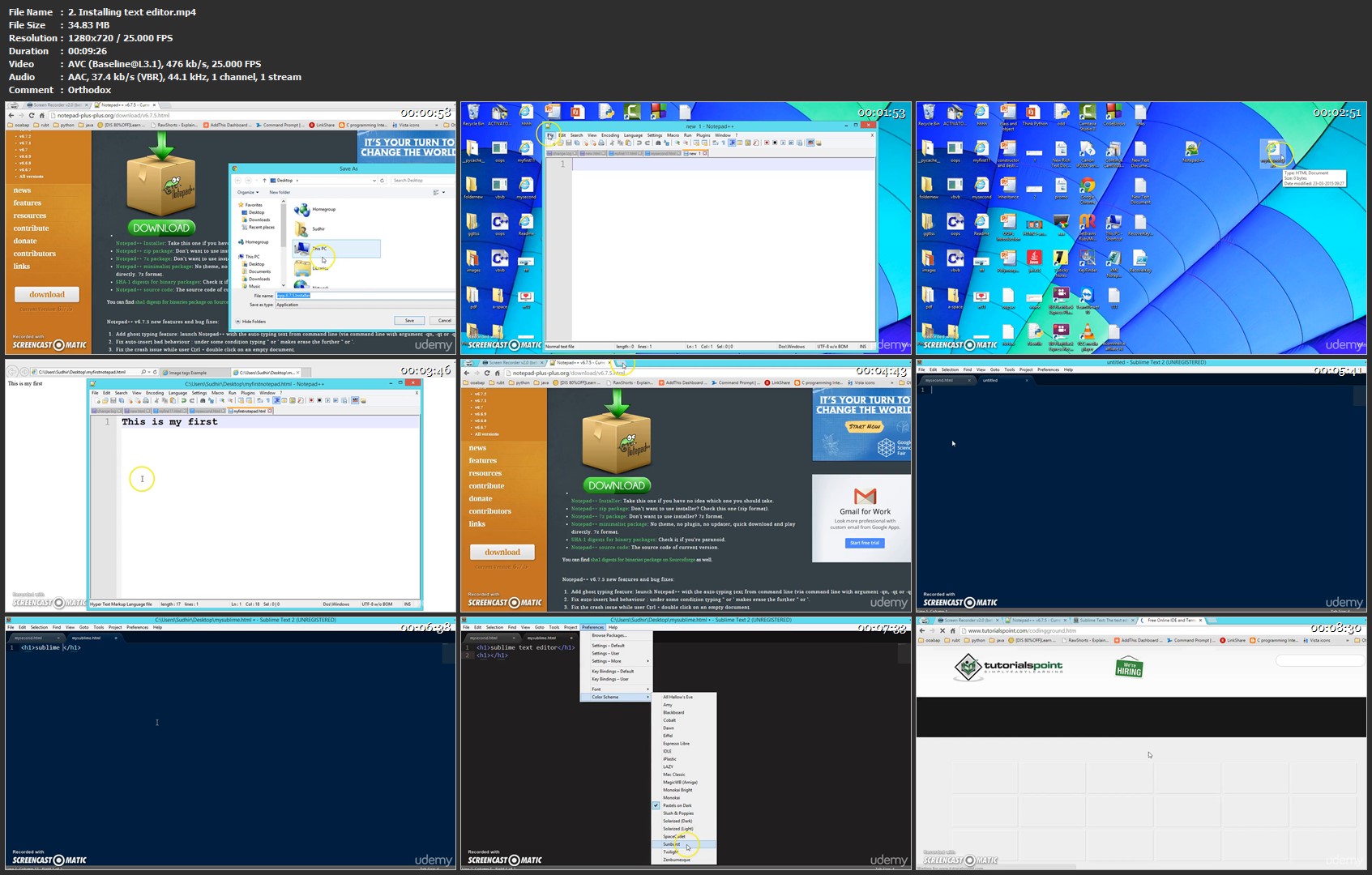Open the Organize dropdown in Save As dialog
This screenshot has width=1372, height=875.
click(248, 192)
